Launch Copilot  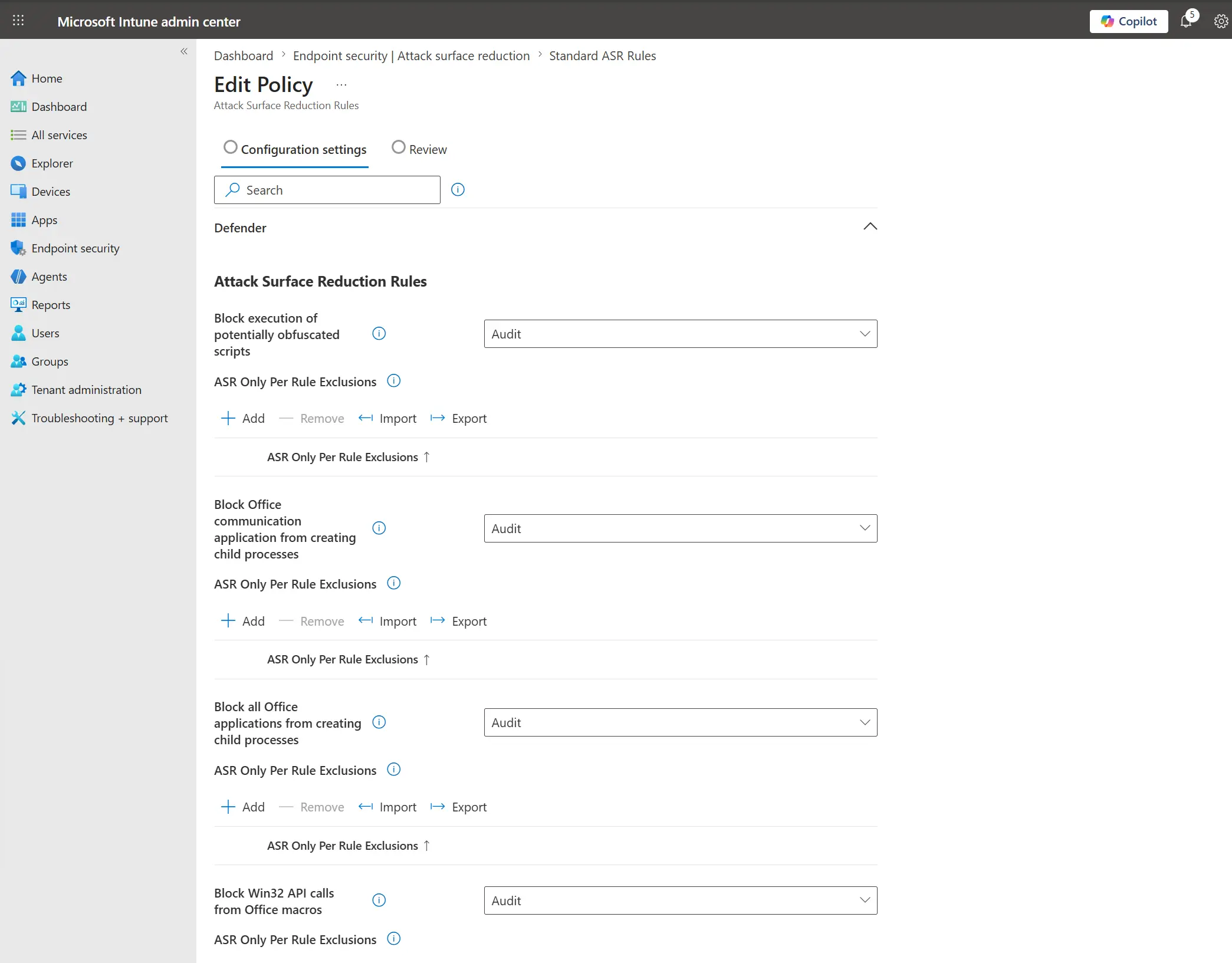point(1128,21)
